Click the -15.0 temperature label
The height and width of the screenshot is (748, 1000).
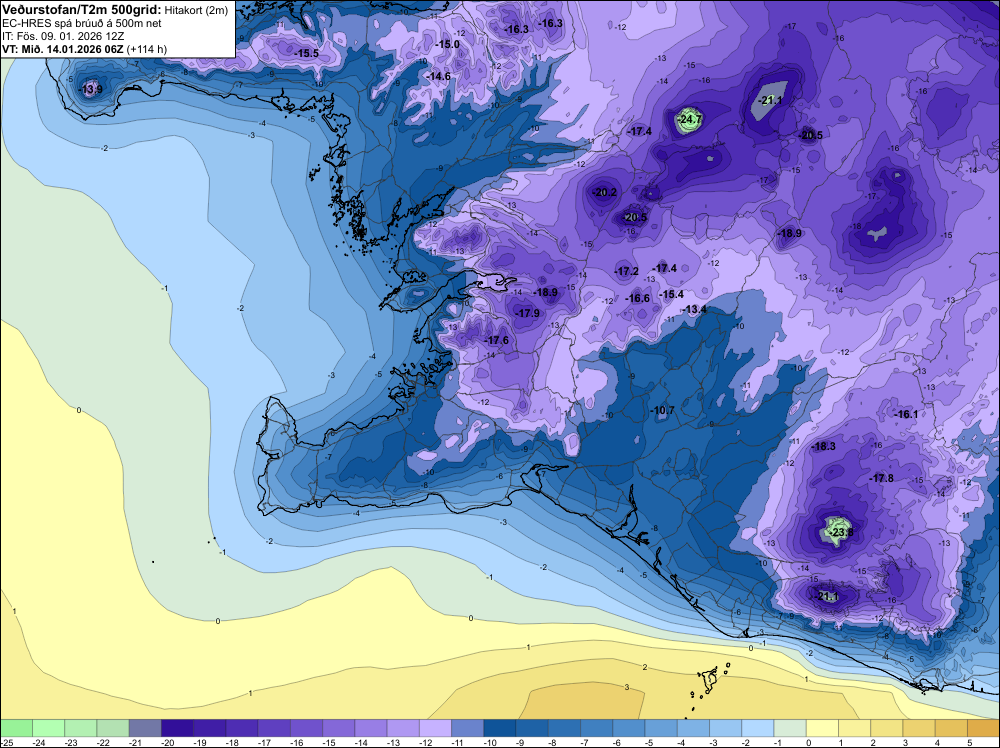447,45
